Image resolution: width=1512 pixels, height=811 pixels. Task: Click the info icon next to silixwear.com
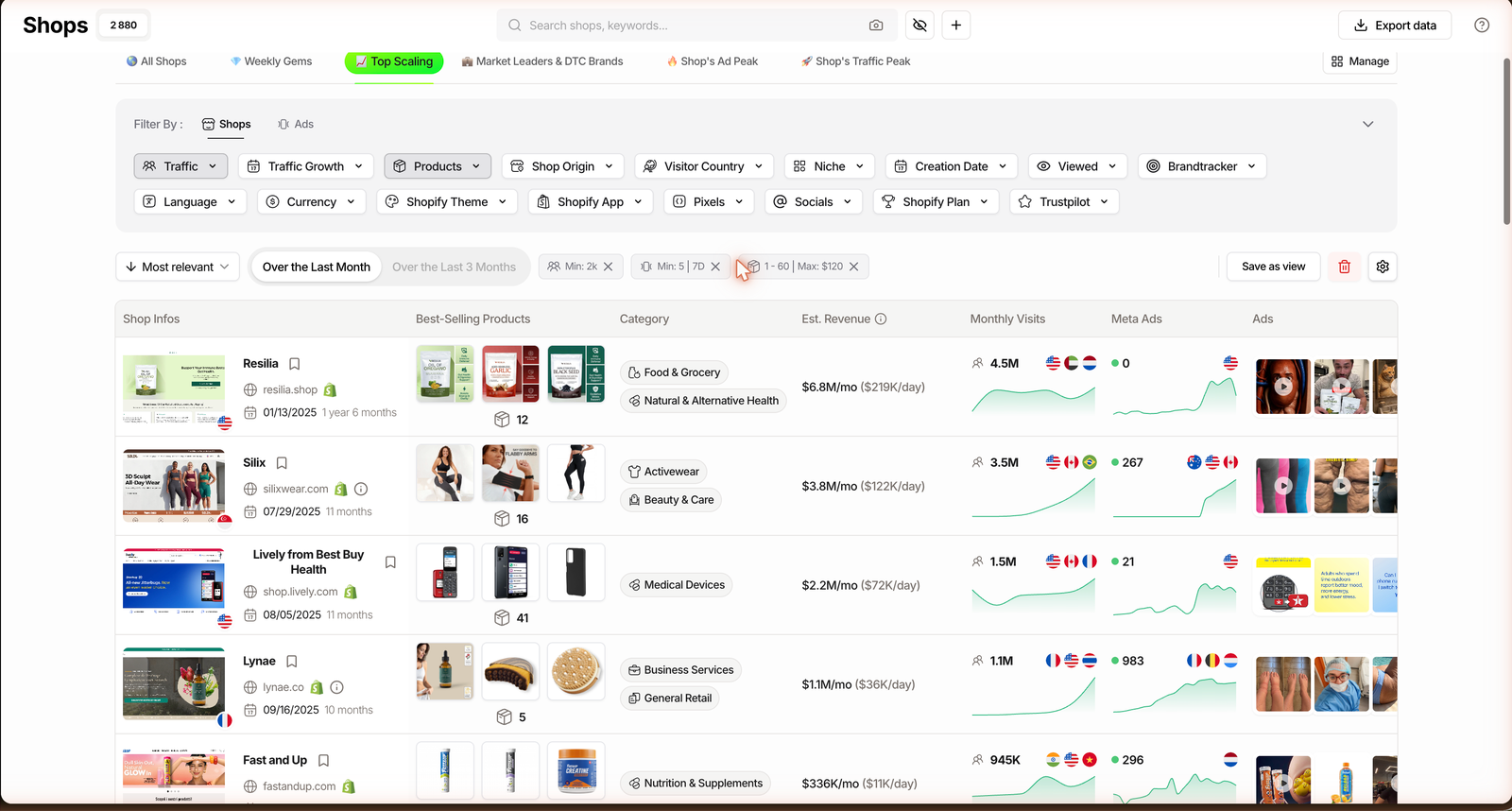click(x=361, y=490)
